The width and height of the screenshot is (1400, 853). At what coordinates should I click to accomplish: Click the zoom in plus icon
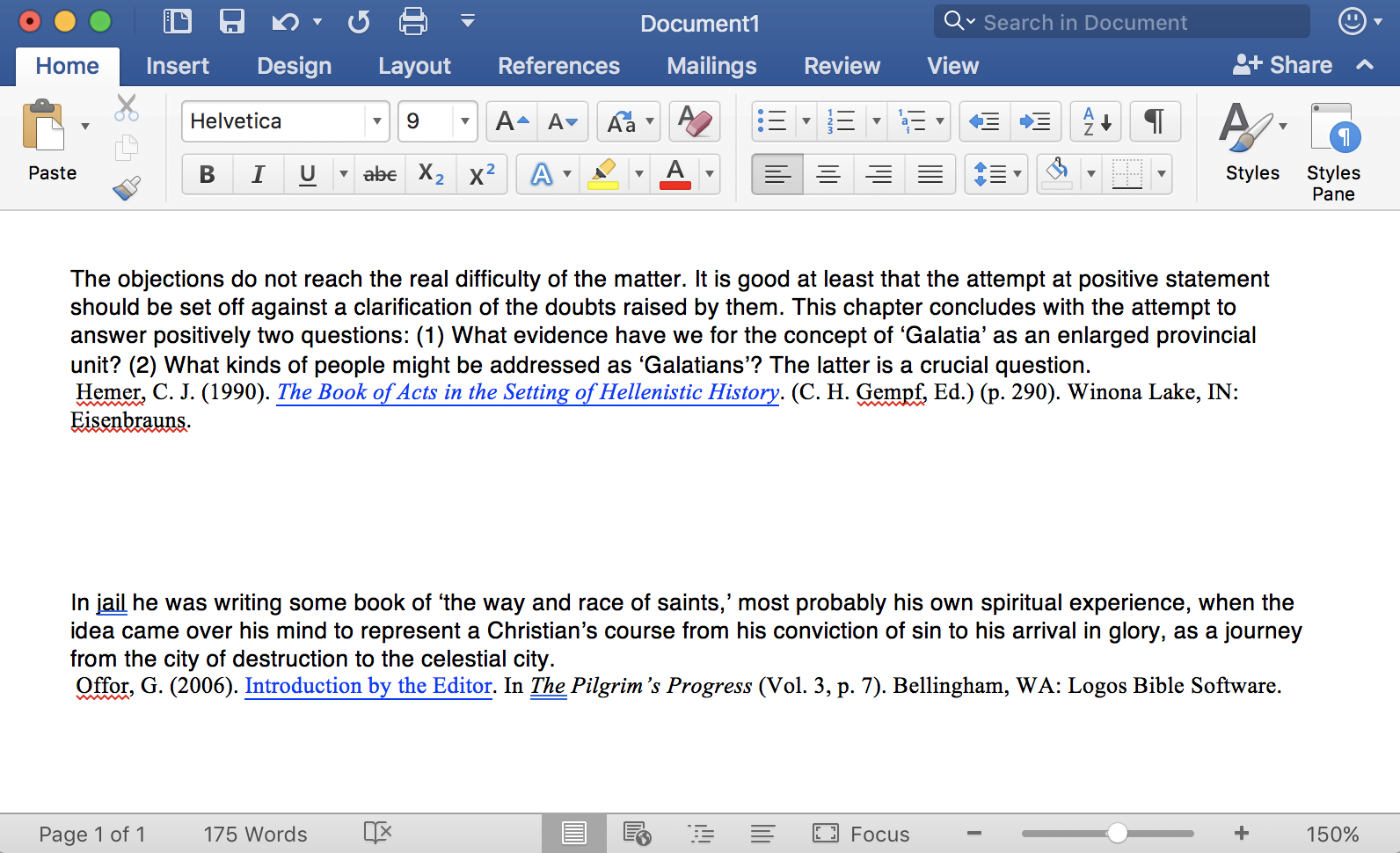[1241, 833]
